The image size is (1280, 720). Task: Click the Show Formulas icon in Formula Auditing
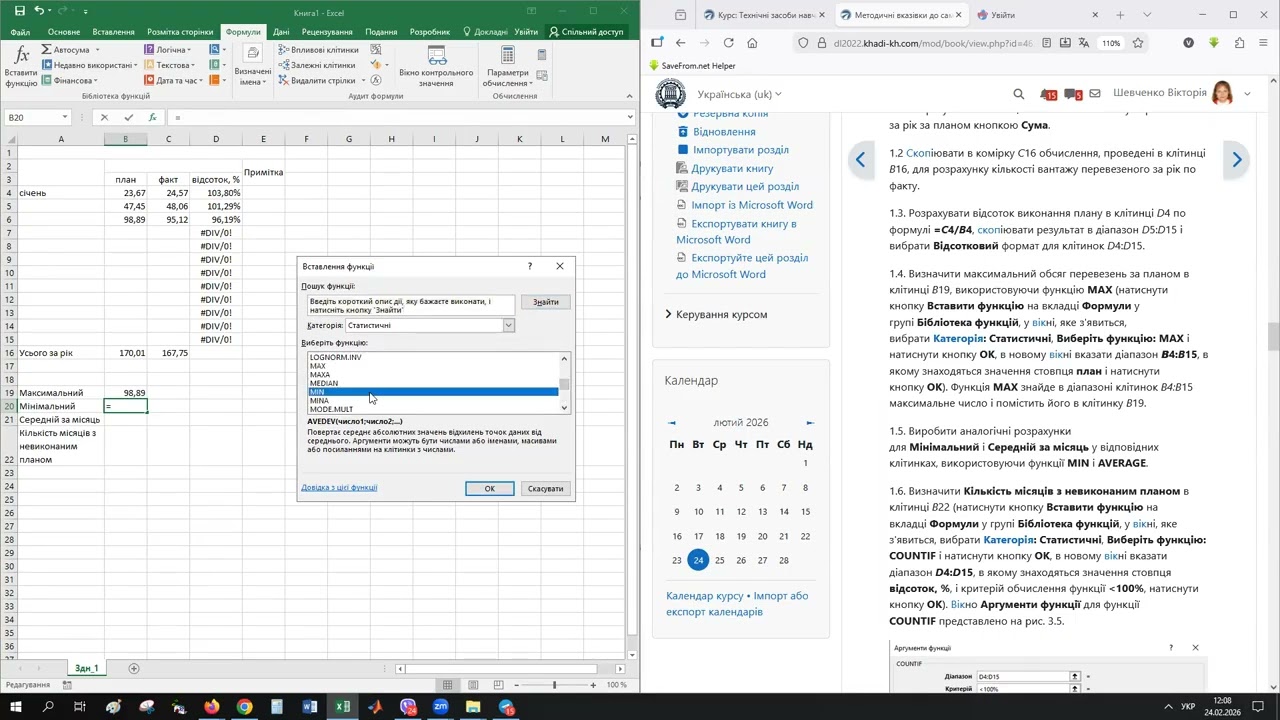coord(376,49)
